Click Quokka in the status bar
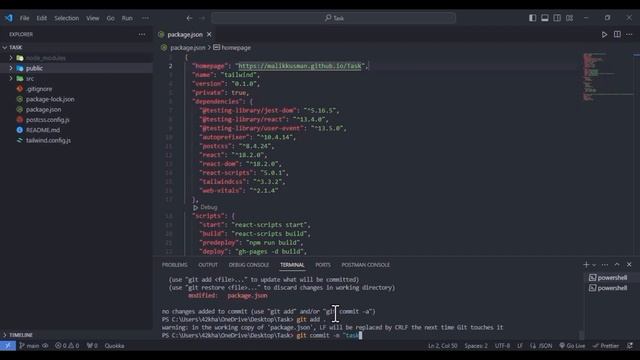This screenshot has width=640, height=360. click(114, 346)
